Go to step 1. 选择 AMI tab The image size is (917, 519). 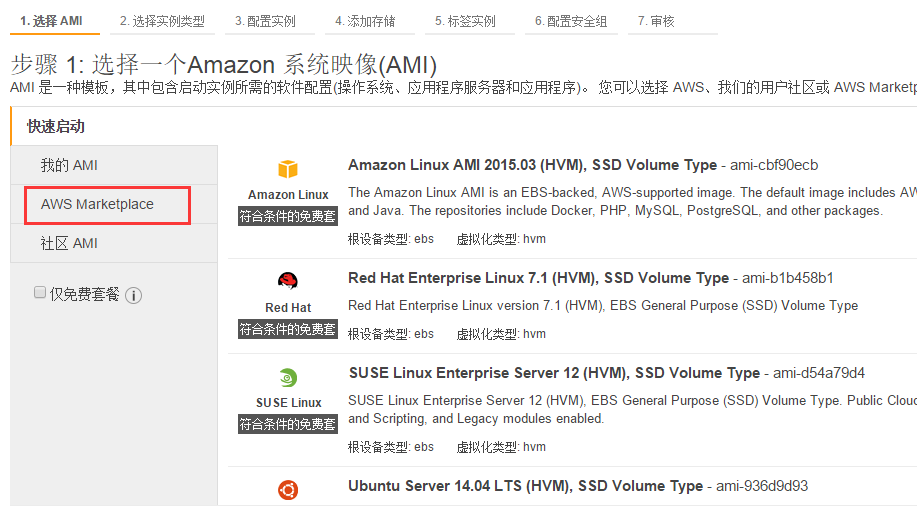pos(55,22)
